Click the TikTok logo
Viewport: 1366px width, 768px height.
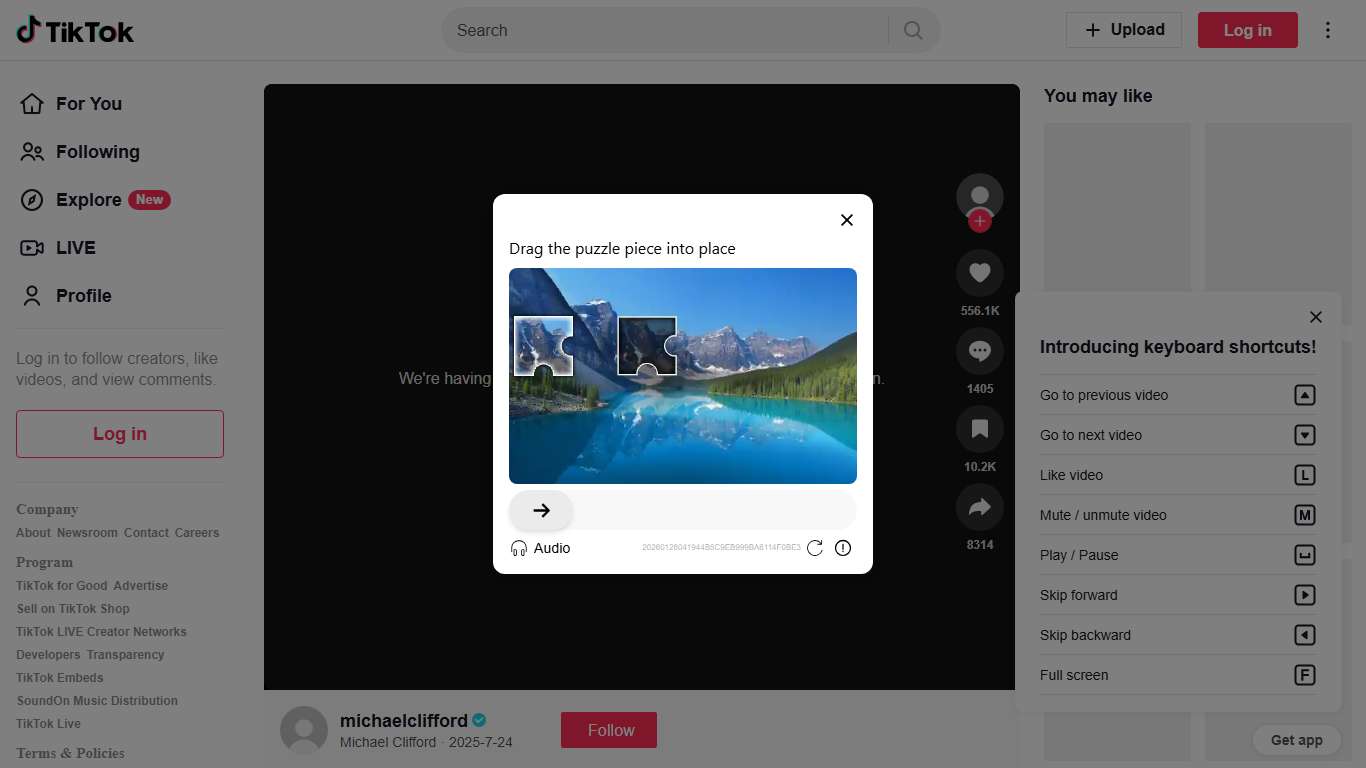pos(75,31)
